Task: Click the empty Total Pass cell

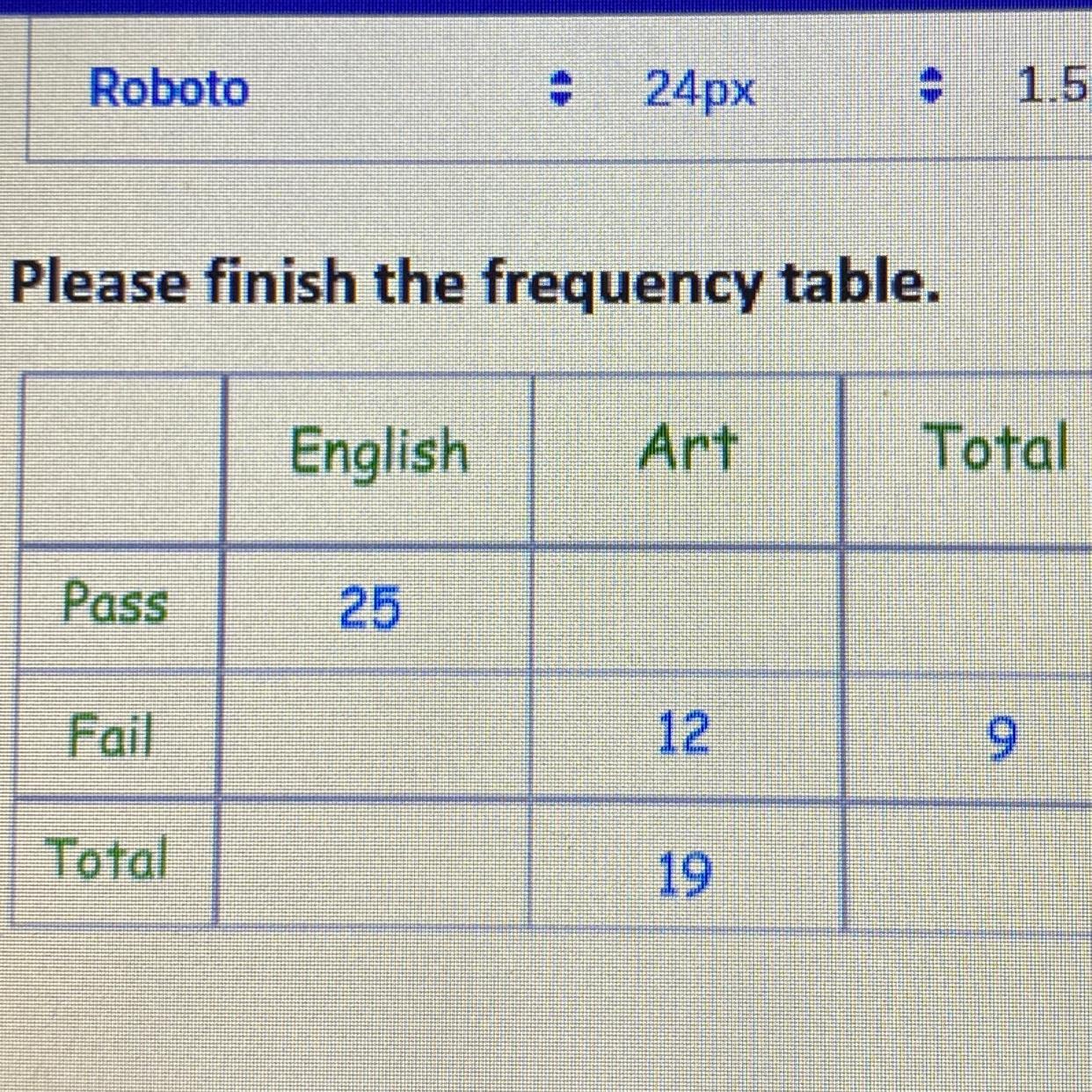Action: [967, 607]
